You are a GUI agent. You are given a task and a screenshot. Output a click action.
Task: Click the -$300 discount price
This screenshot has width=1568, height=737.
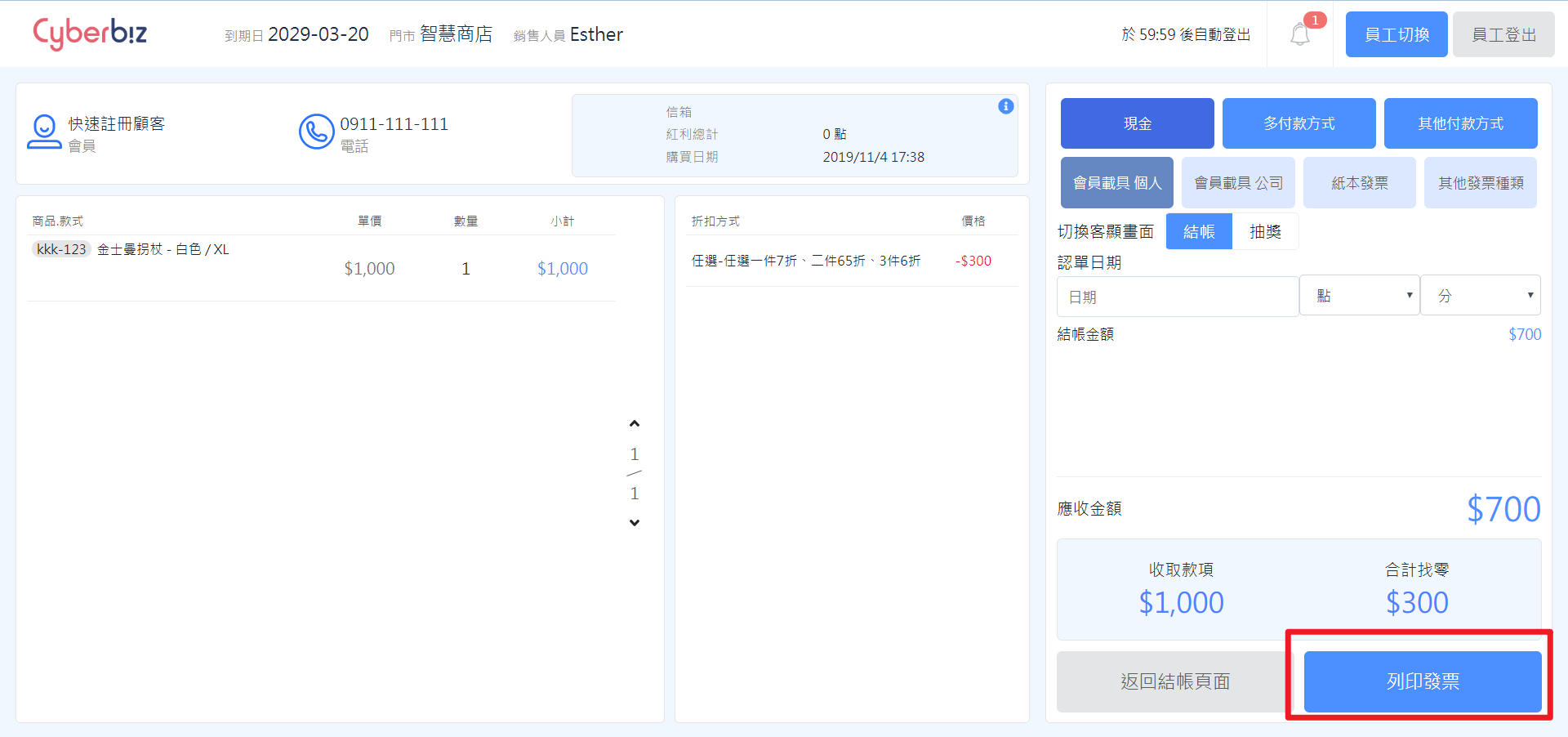(973, 261)
